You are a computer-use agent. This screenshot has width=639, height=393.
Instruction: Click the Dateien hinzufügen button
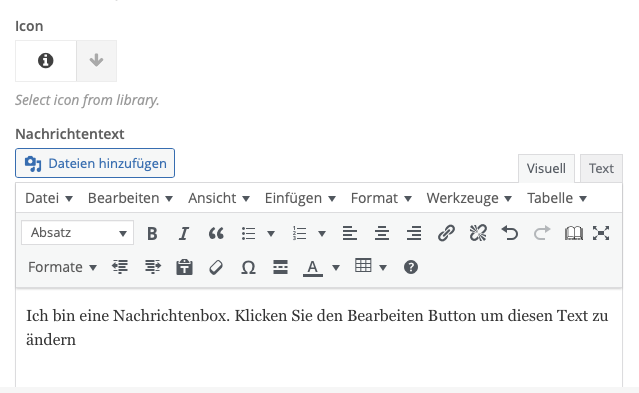[x=95, y=163]
